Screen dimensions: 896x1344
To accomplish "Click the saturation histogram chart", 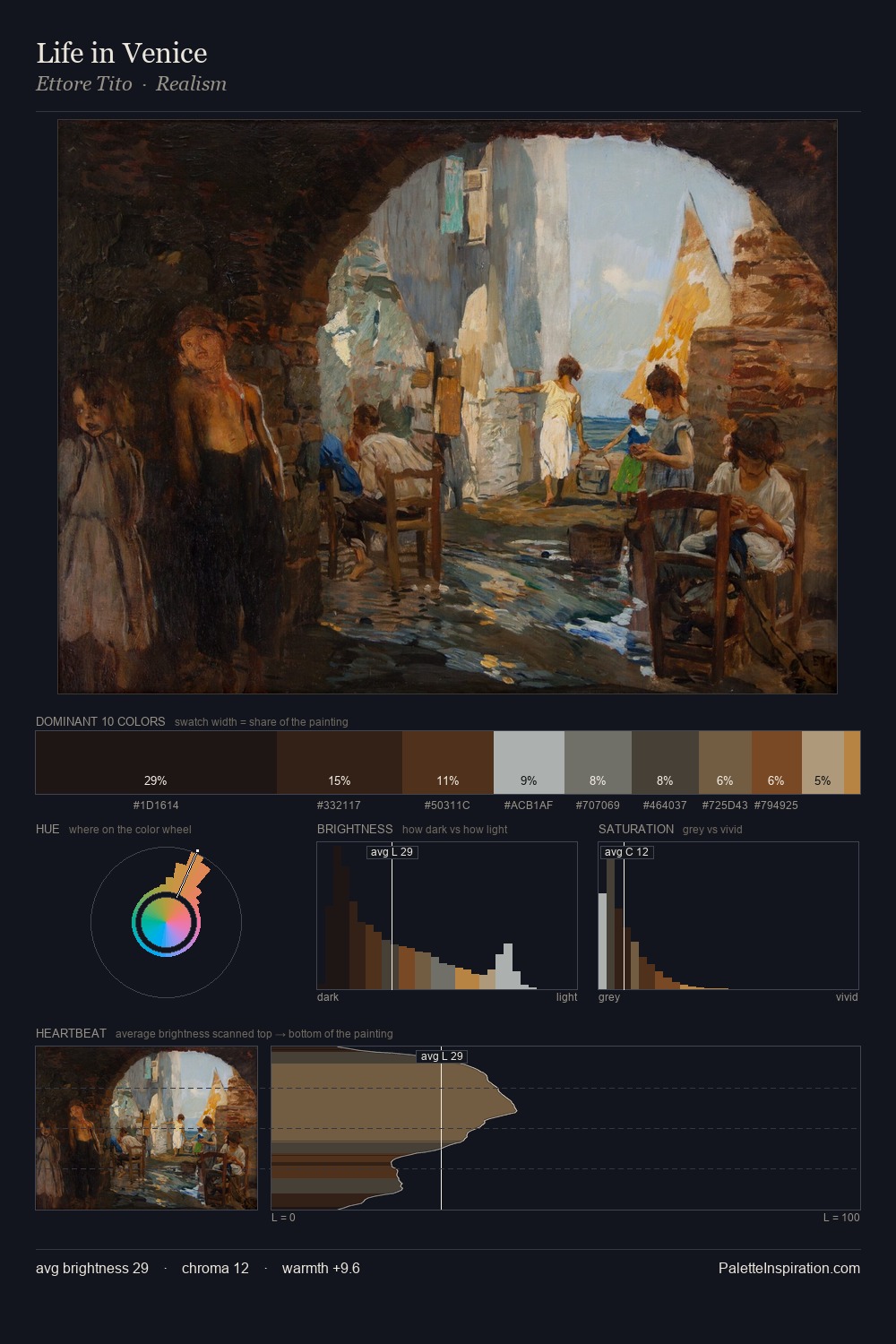I will pos(728,916).
